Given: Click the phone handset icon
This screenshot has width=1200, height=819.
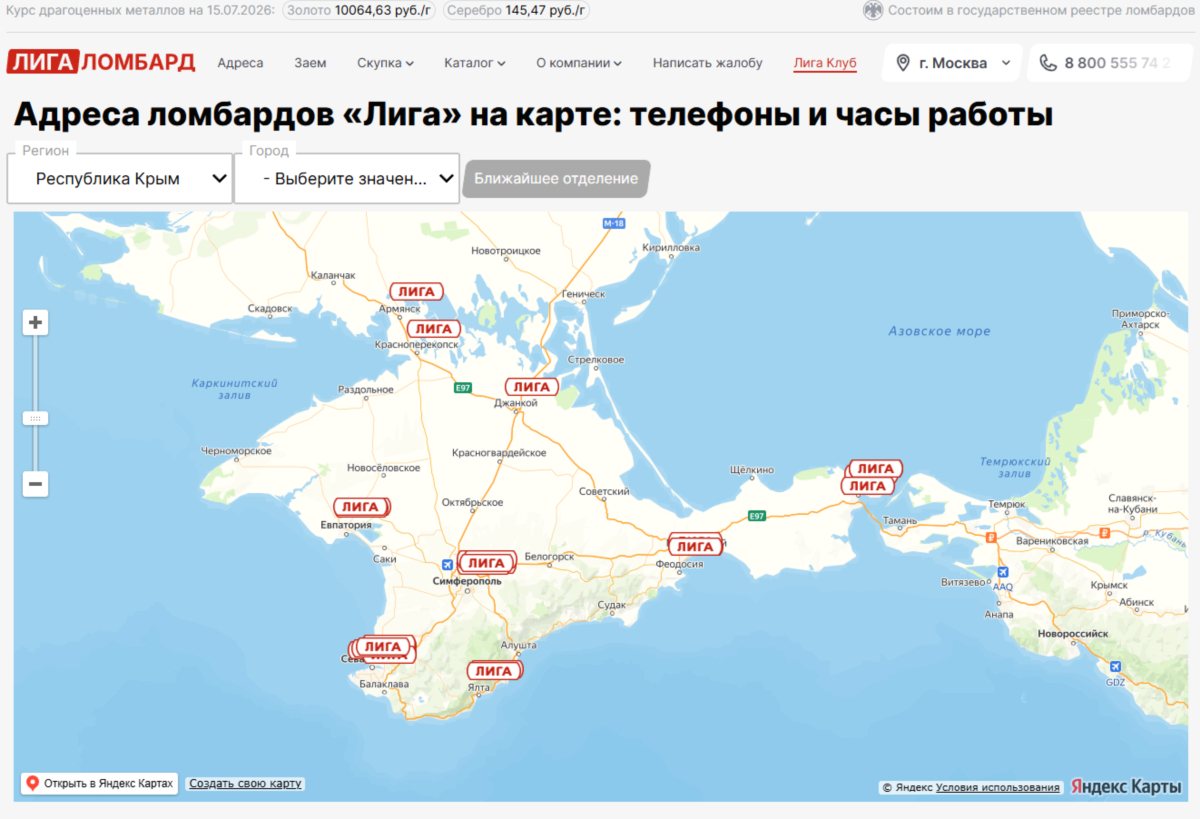Looking at the screenshot, I should pos(1048,63).
